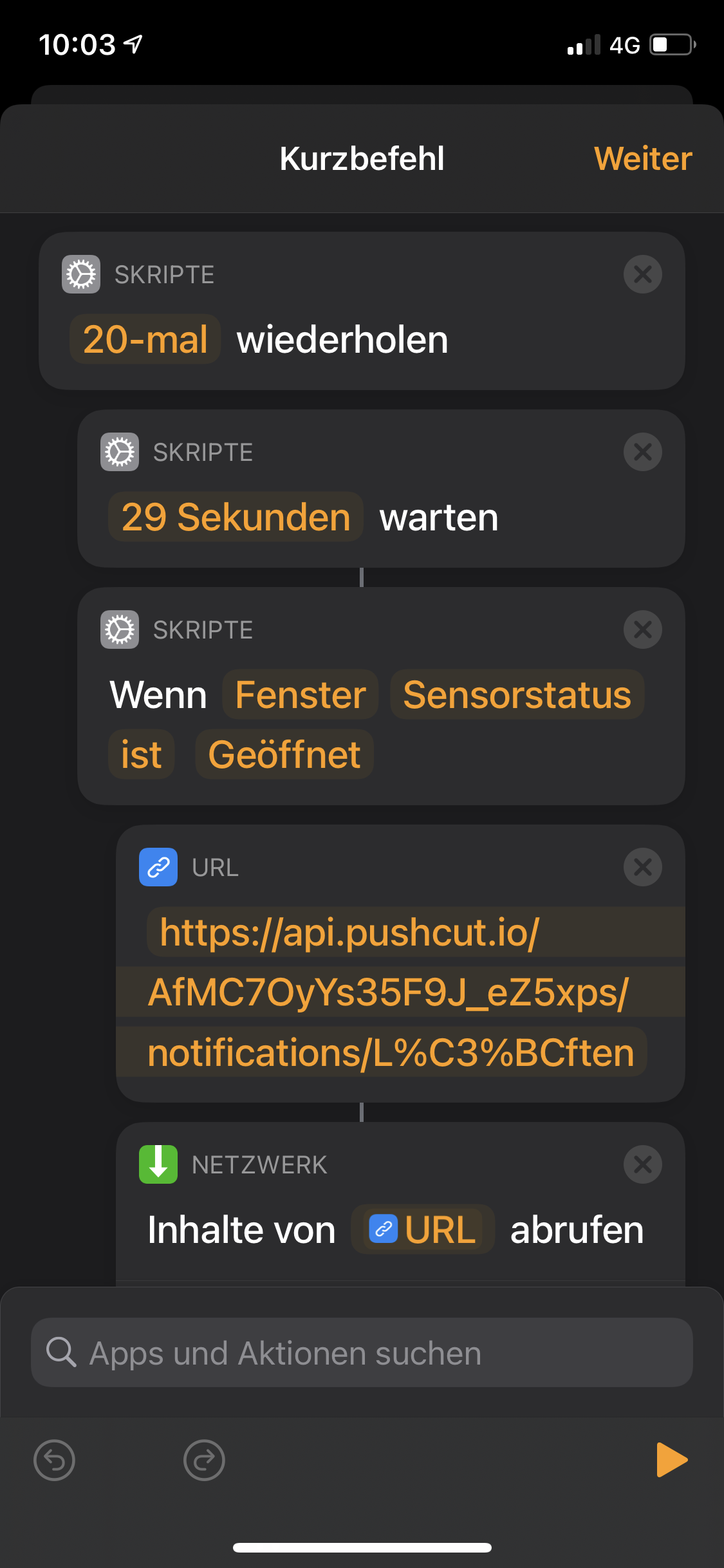
Task: Change the Sensorstatus property token
Action: point(517,695)
